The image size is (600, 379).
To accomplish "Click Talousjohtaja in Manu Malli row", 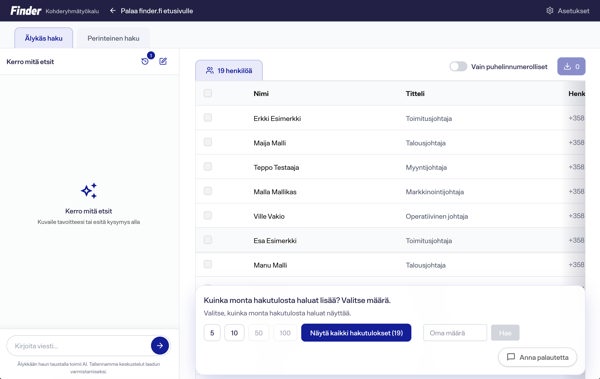I will tap(426, 265).
